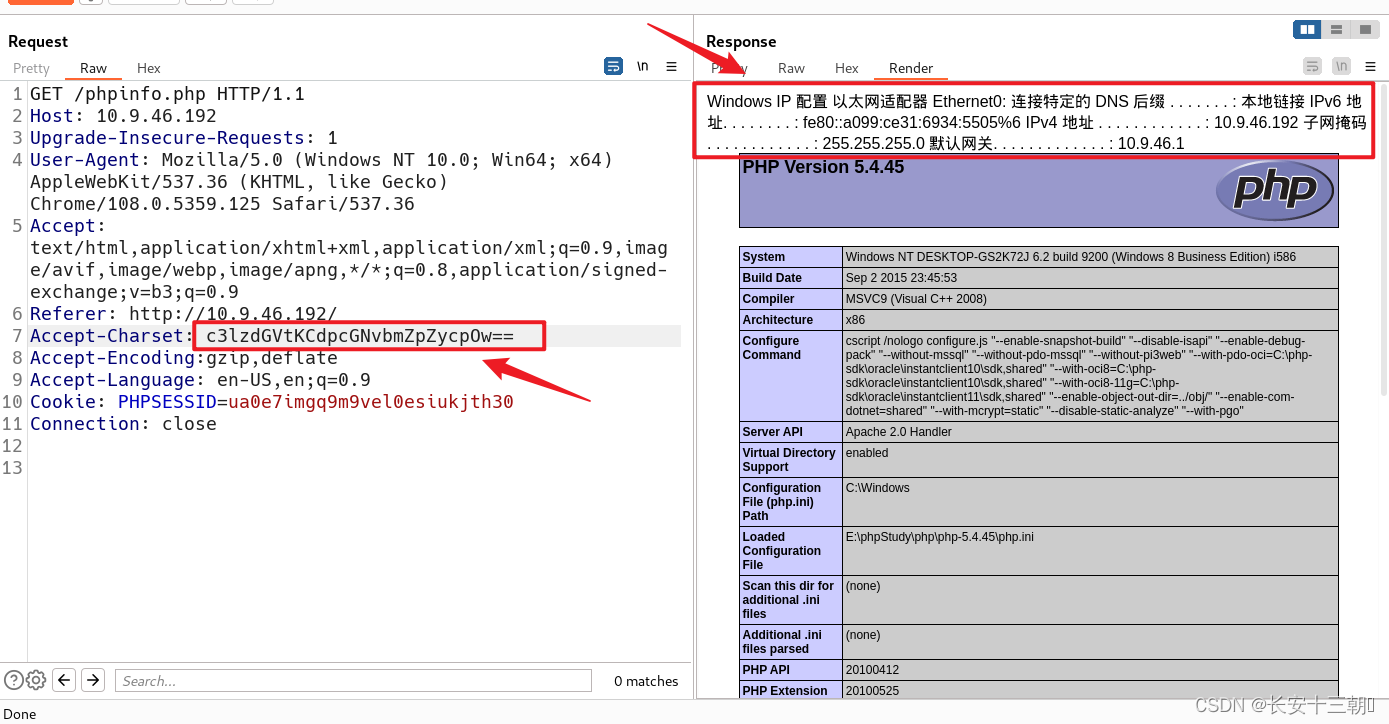Toggle \n character display in the Response panel
Viewport: 1389px width, 724px height.
[1341, 65]
